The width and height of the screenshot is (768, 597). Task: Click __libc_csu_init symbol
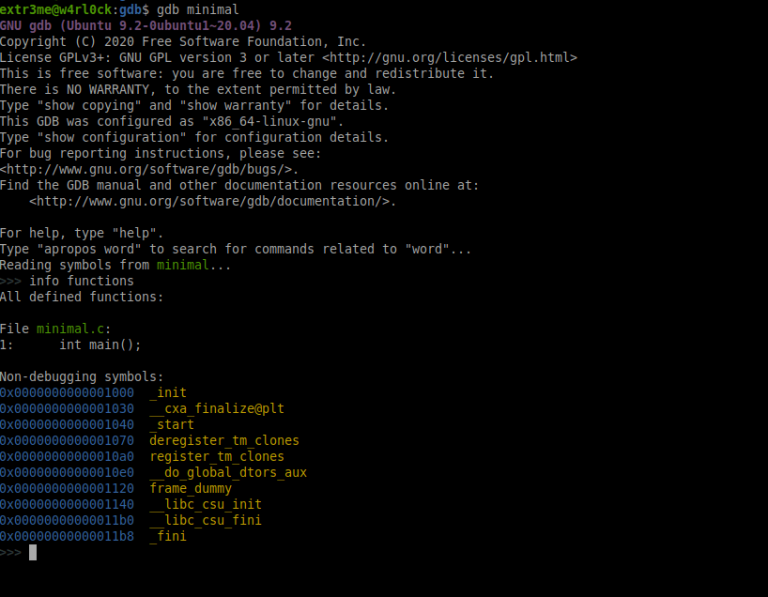(x=206, y=504)
